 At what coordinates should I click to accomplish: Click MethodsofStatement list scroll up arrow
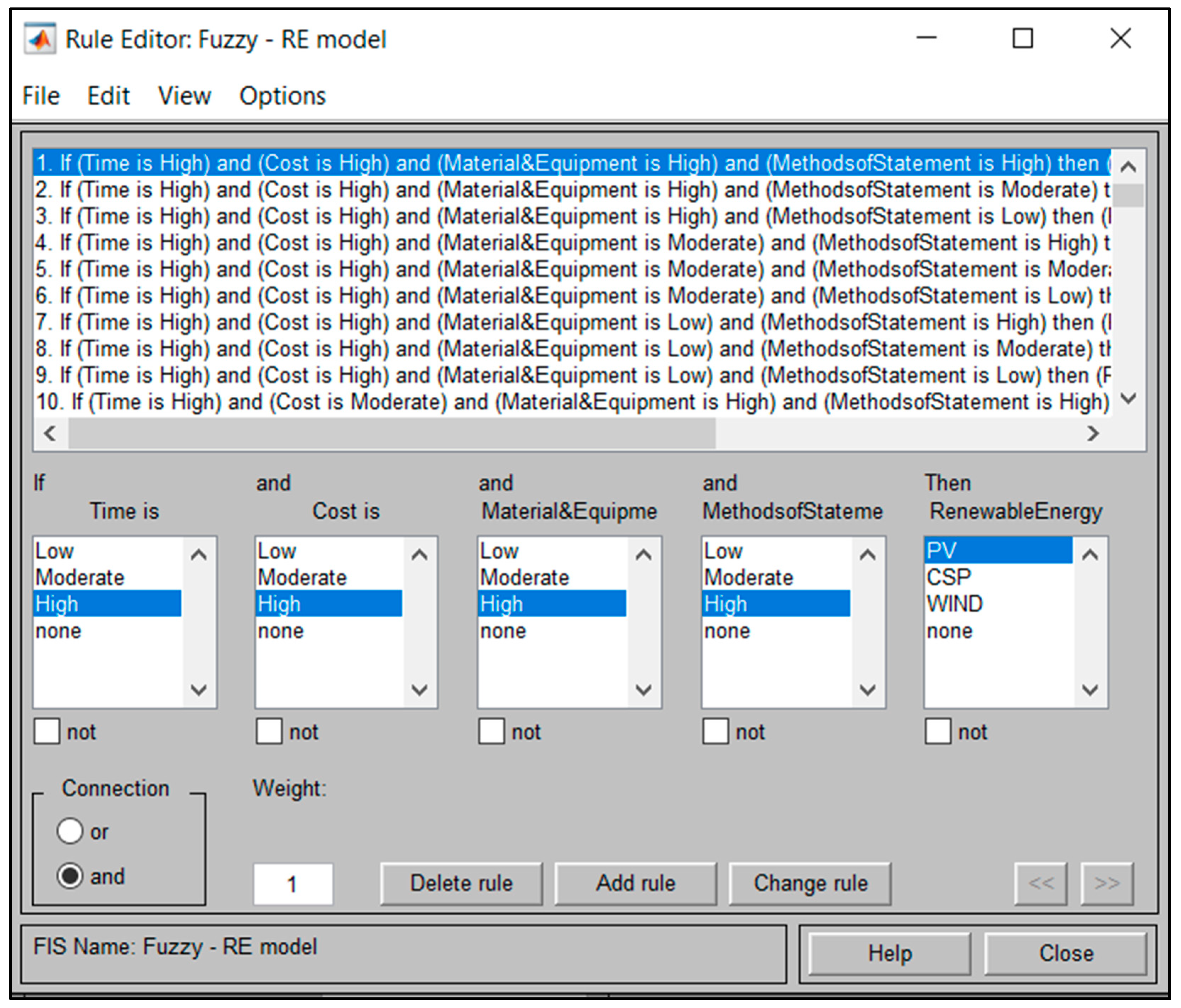(868, 554)
